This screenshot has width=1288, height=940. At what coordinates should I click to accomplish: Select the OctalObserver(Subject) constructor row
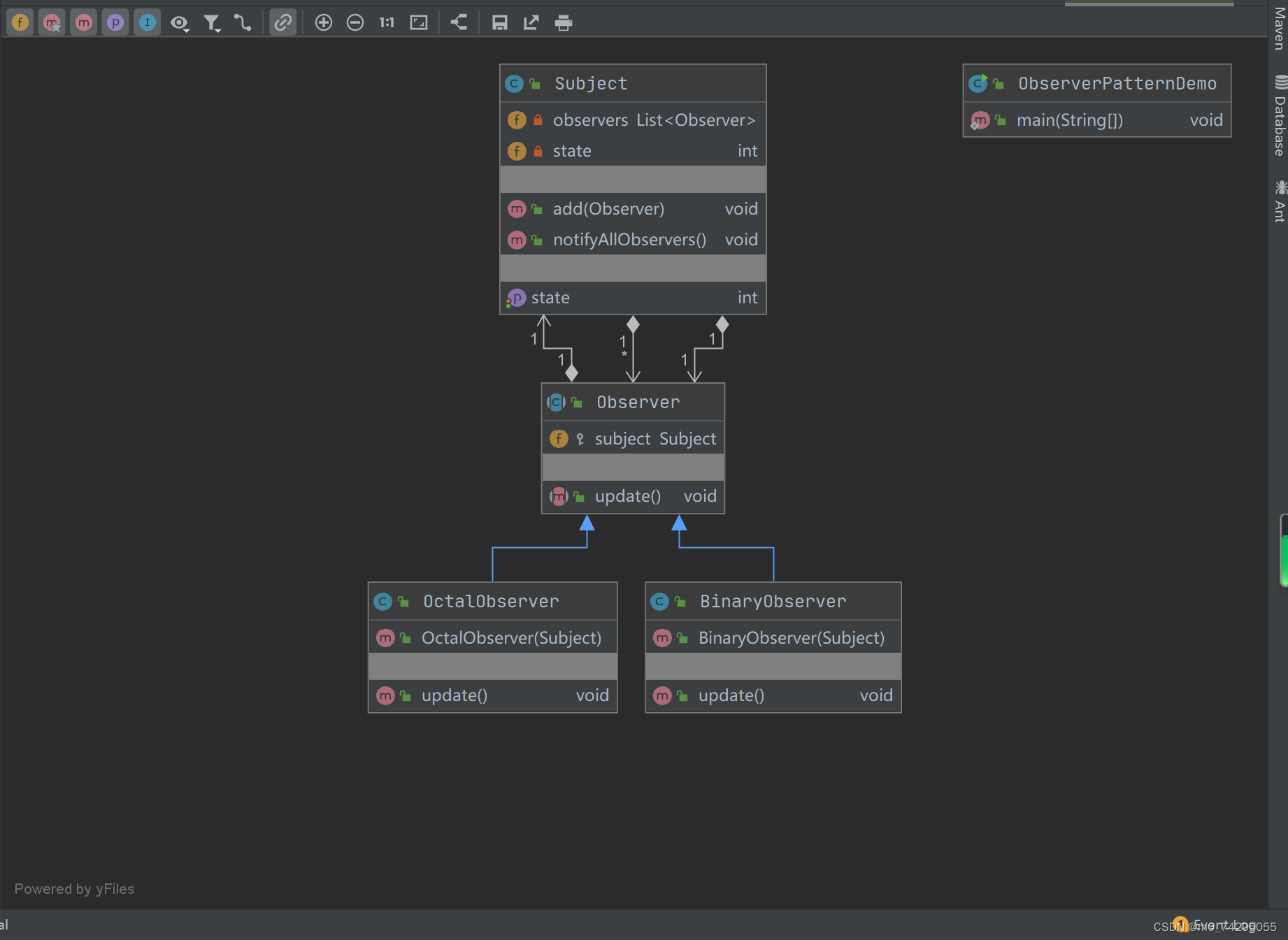(x=493, y=638)
